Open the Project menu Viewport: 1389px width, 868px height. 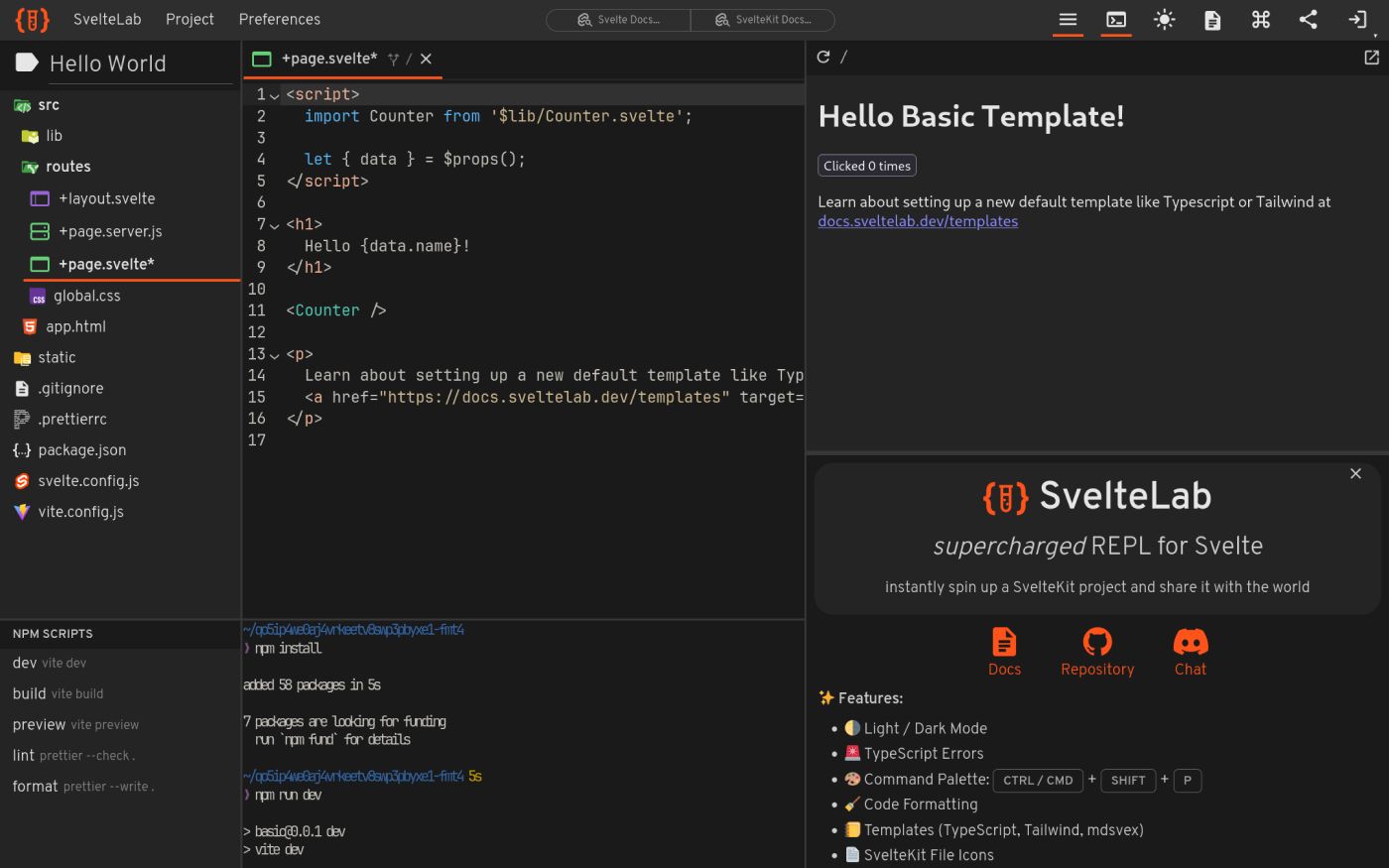tap(189, 19)
